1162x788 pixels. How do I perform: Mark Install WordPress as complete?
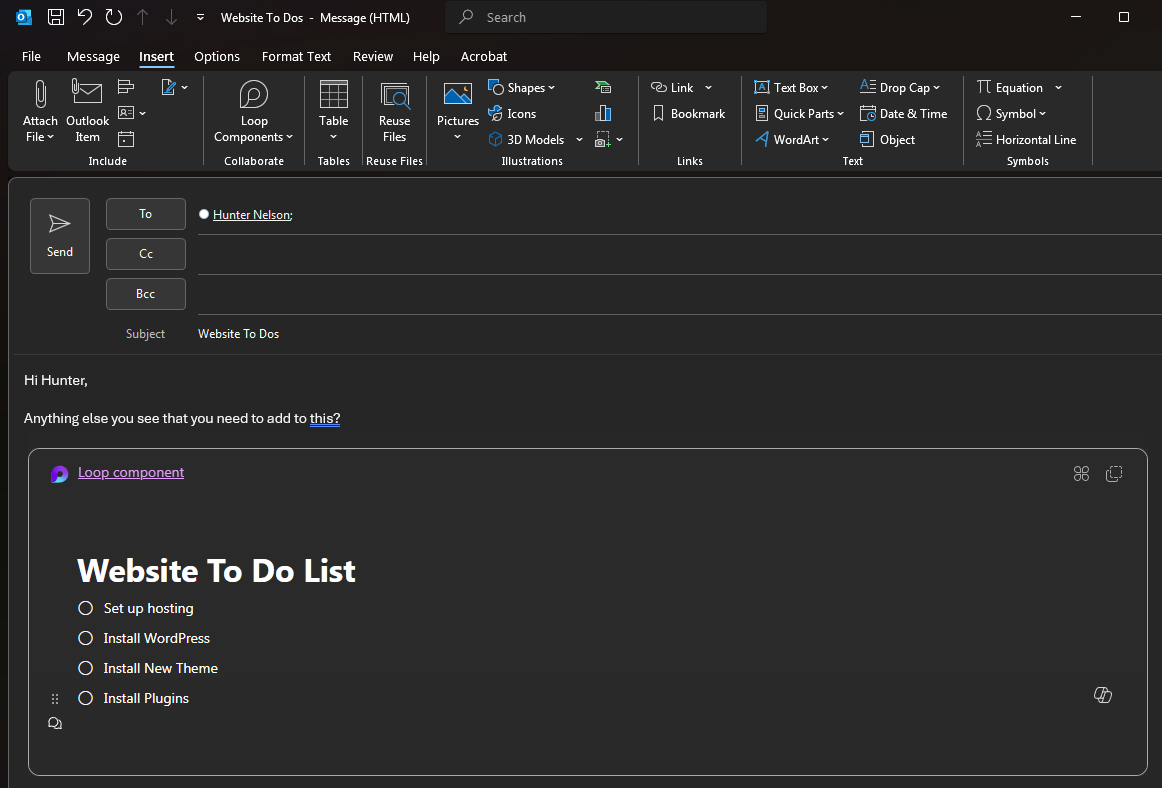point(86,638)
